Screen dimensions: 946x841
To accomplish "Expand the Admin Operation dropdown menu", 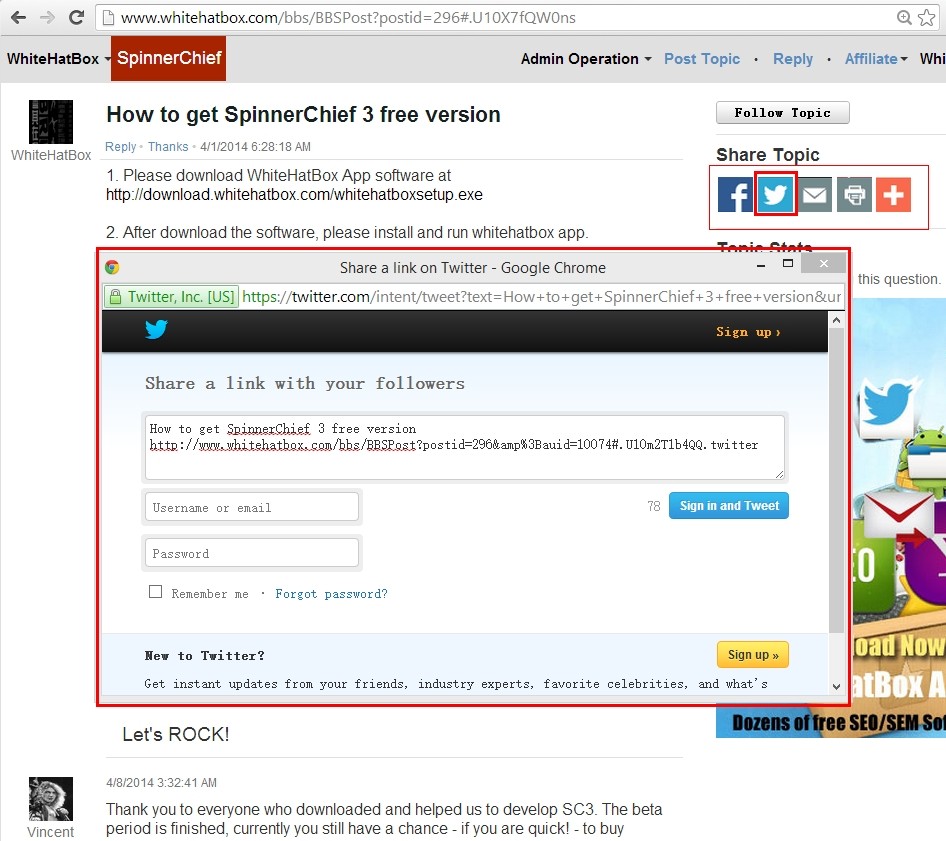I will pyautogui.click(x=586, y=59).
